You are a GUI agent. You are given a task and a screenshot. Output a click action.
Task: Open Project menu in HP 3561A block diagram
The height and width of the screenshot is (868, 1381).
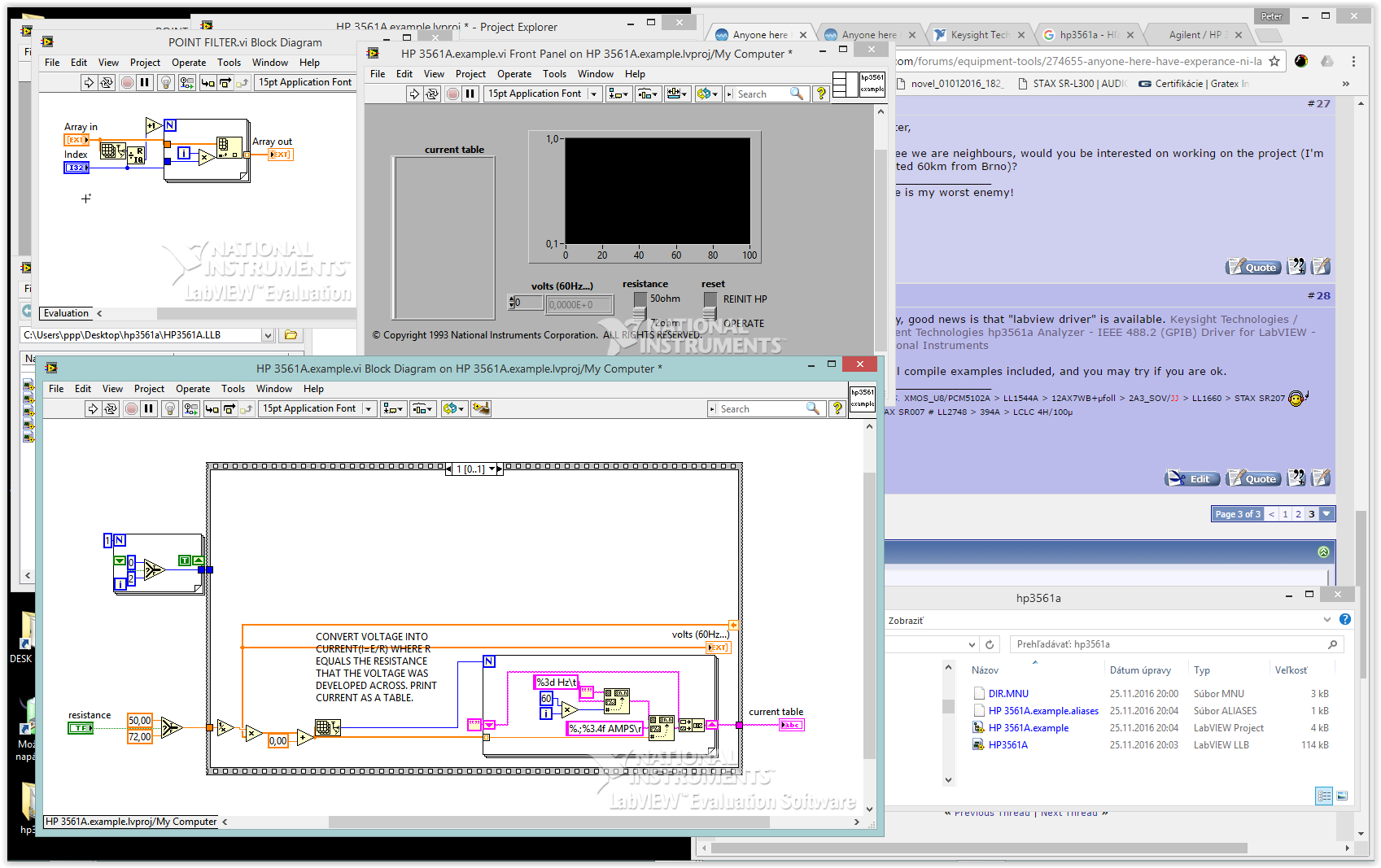tap(149, 389)
